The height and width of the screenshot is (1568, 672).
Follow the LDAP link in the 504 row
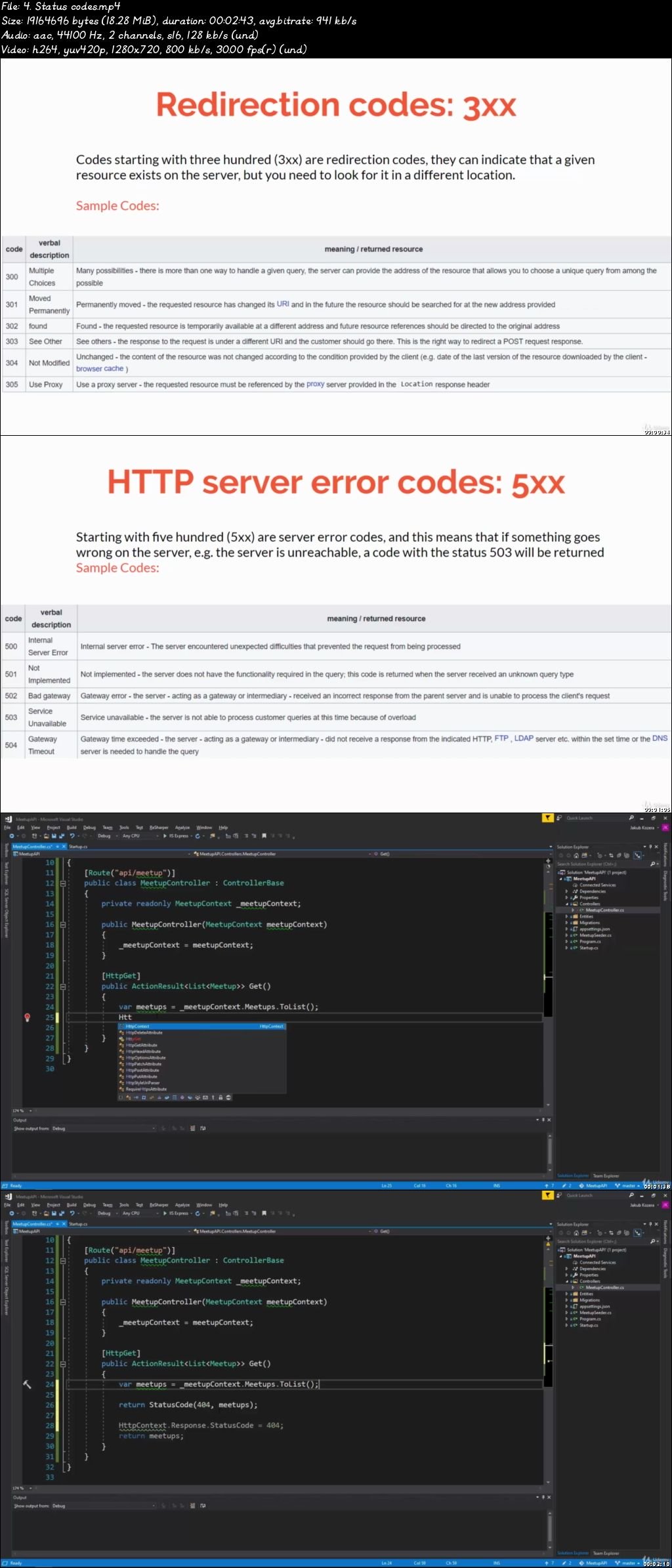point(524,738)
